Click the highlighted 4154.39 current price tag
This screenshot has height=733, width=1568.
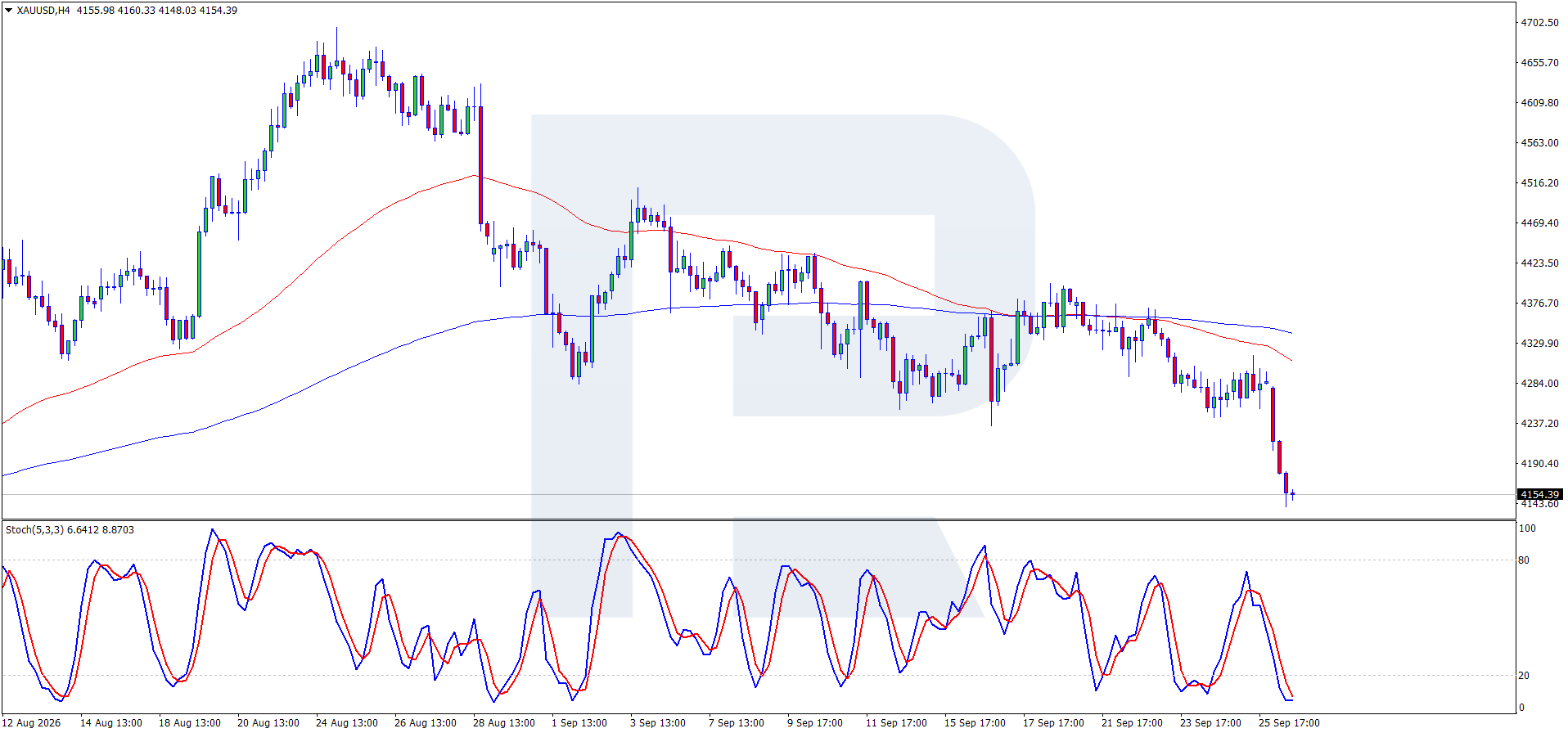click(x=1540, y=494)
